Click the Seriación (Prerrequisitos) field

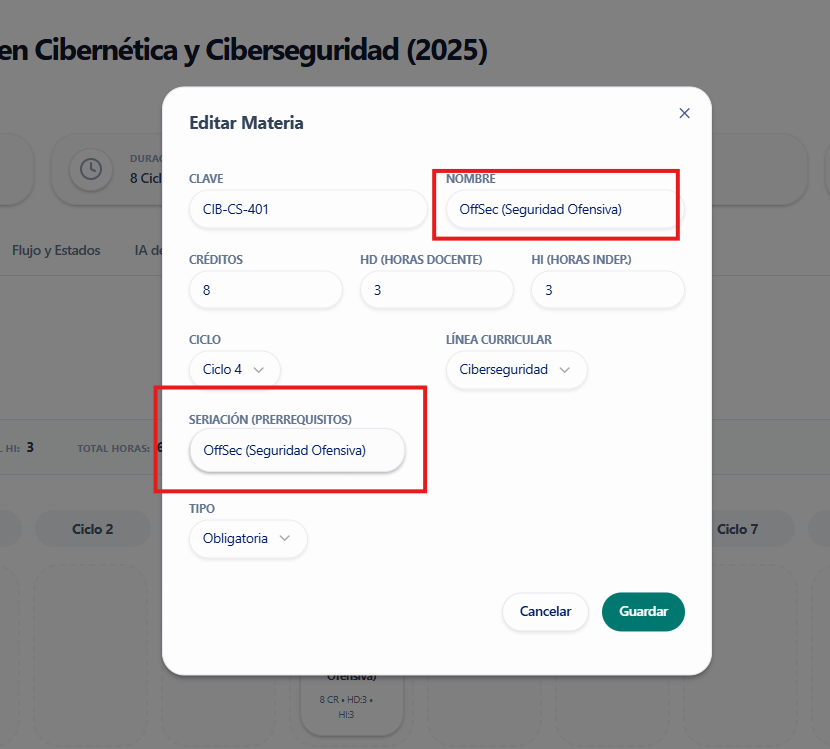[296, 450]
